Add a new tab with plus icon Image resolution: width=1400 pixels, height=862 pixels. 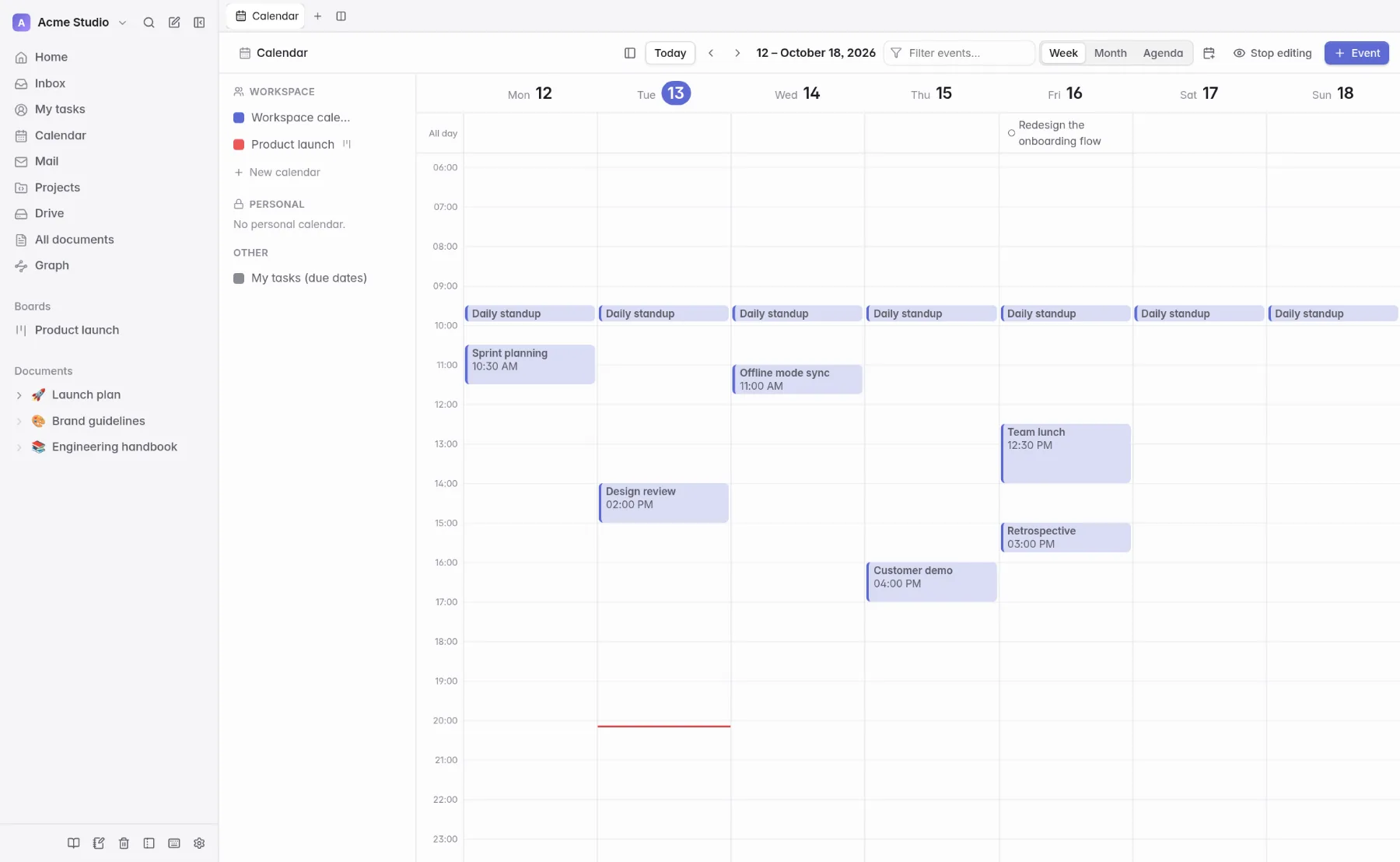pos(317,16)
